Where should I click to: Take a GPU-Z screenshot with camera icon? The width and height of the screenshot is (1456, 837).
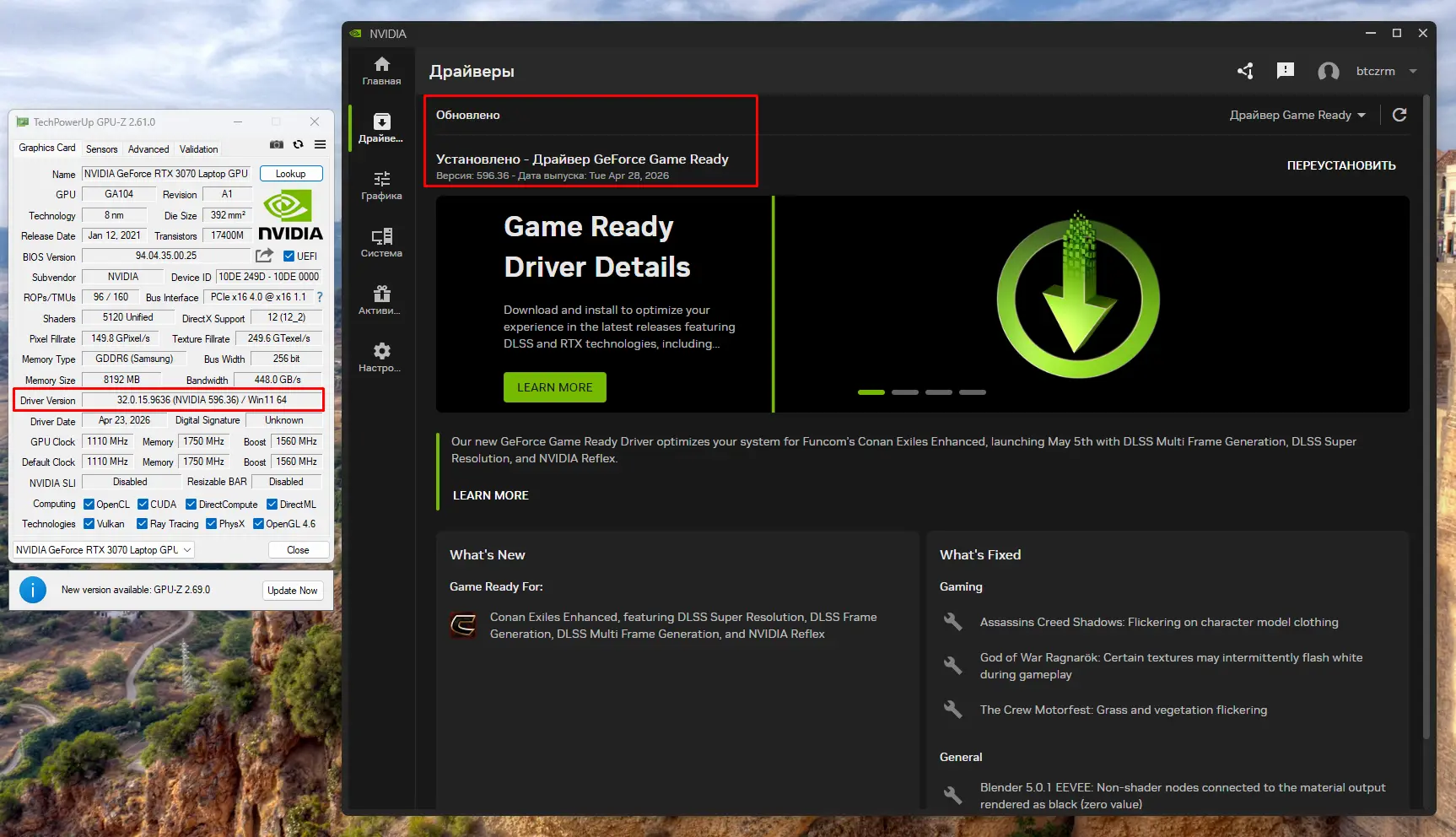click(277, 145)
